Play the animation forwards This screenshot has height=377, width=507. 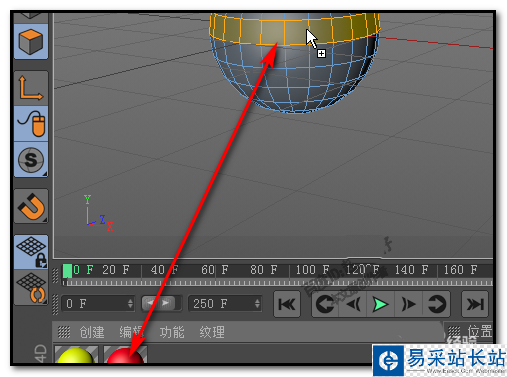pyautogui.click(x=381, y=304)
